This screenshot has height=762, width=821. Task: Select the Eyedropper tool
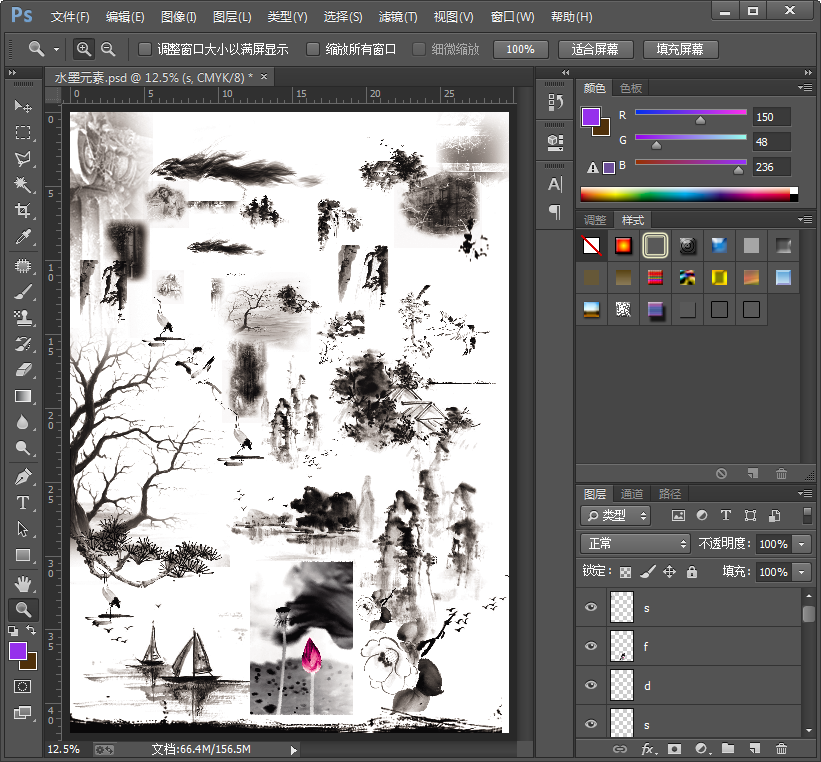22,238
